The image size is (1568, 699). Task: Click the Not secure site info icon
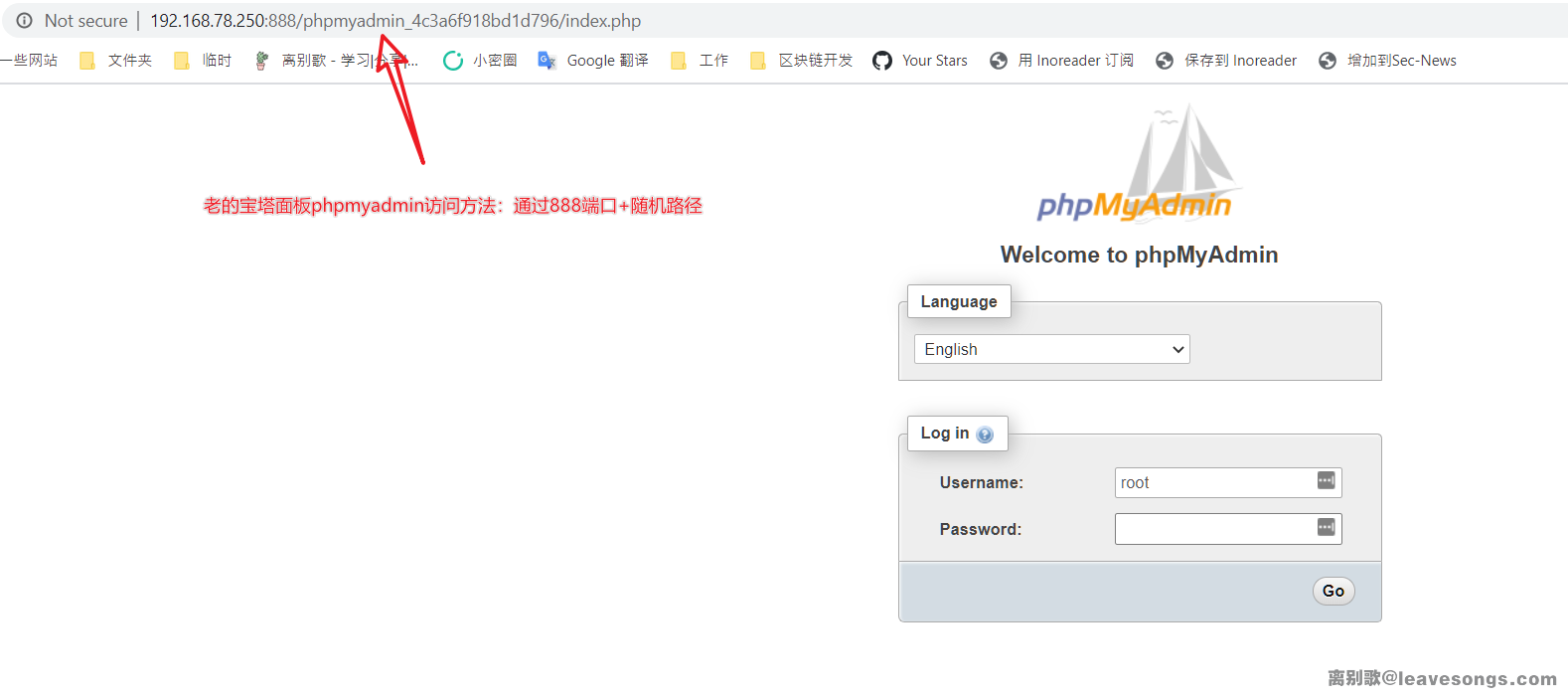coord(25,21)
